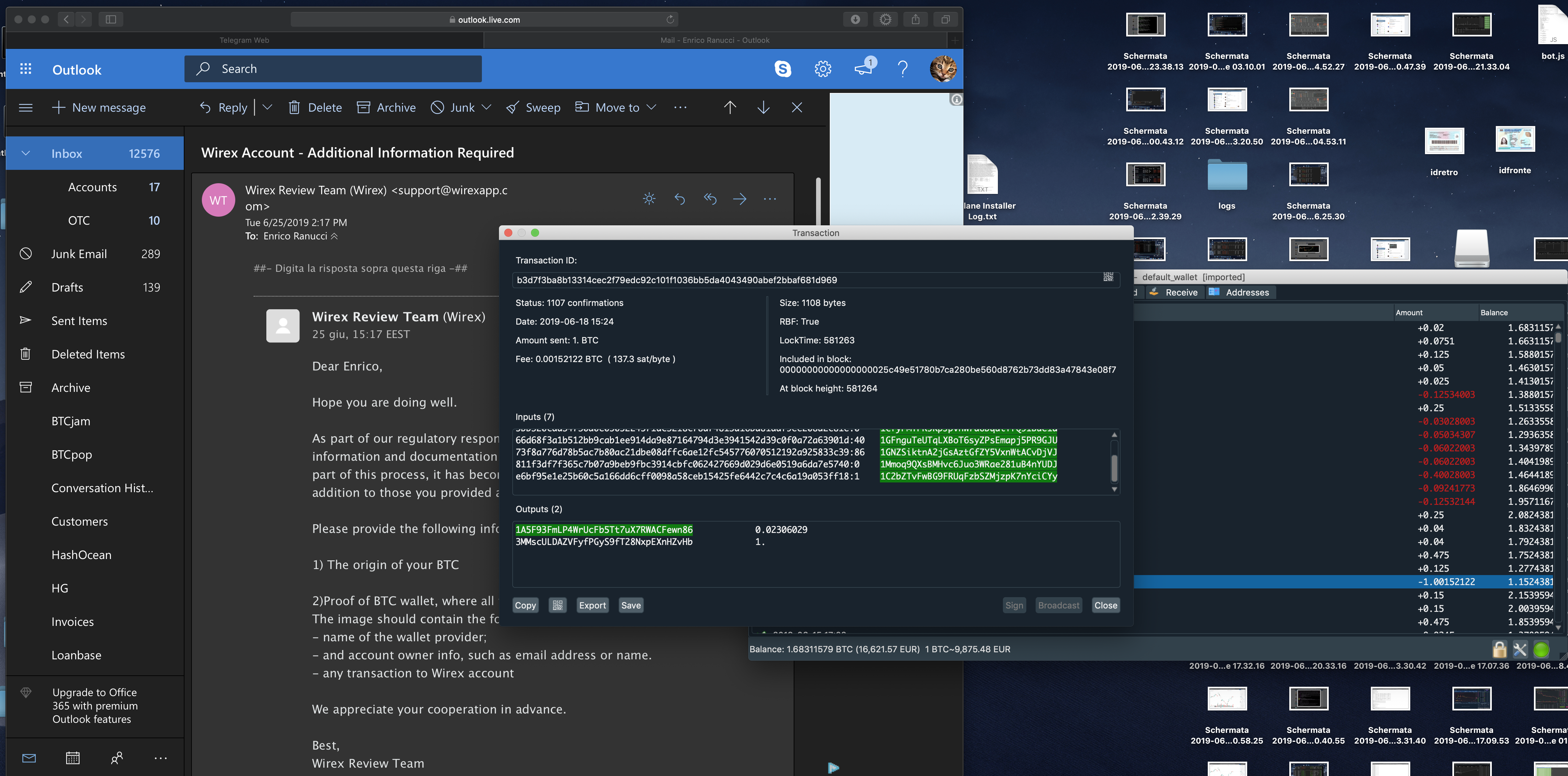Open more toolbar options ellipsis
Screen dimensions: 1568x776
(680, 107)
